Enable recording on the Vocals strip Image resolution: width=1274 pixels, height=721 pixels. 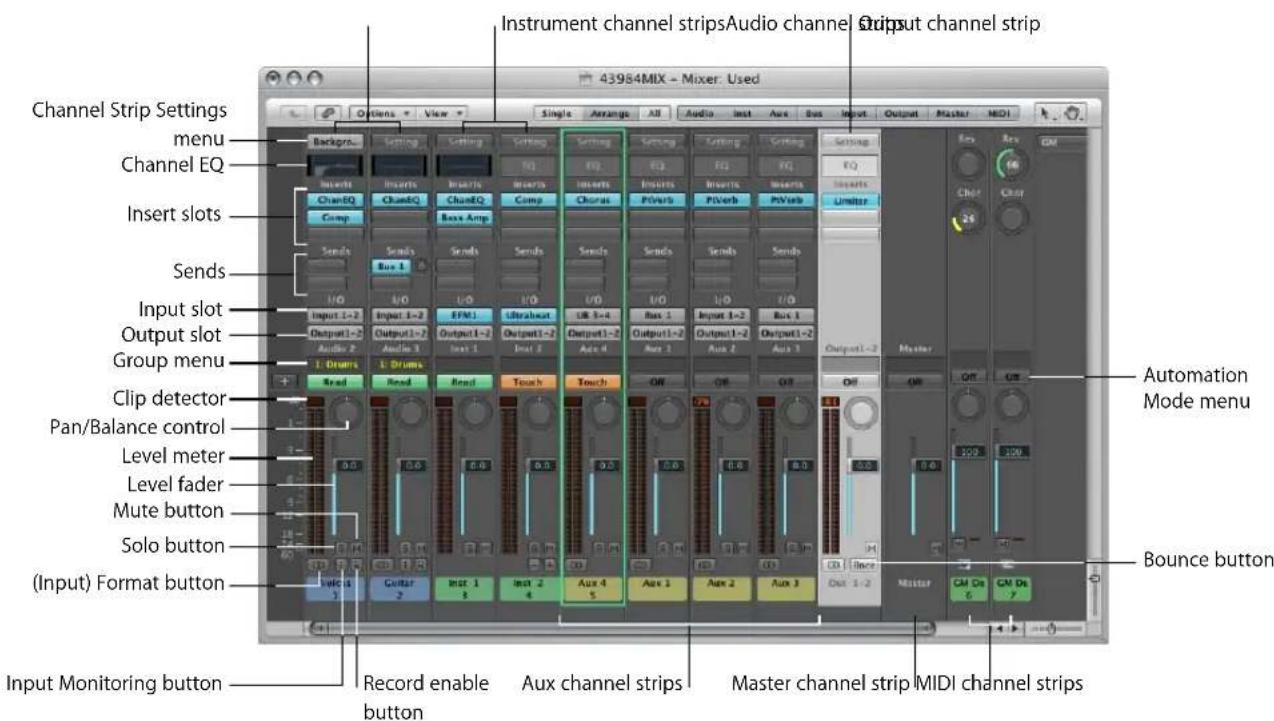(357, 566)
